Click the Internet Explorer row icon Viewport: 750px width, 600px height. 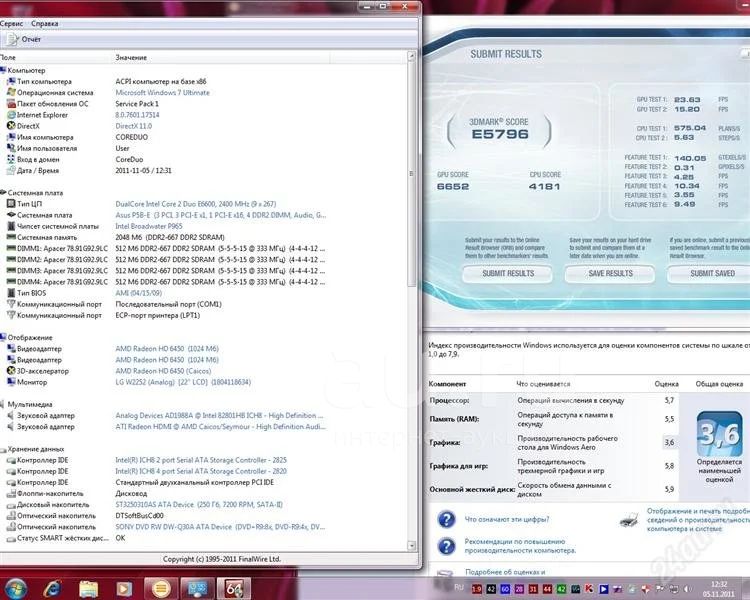point(11,115)
